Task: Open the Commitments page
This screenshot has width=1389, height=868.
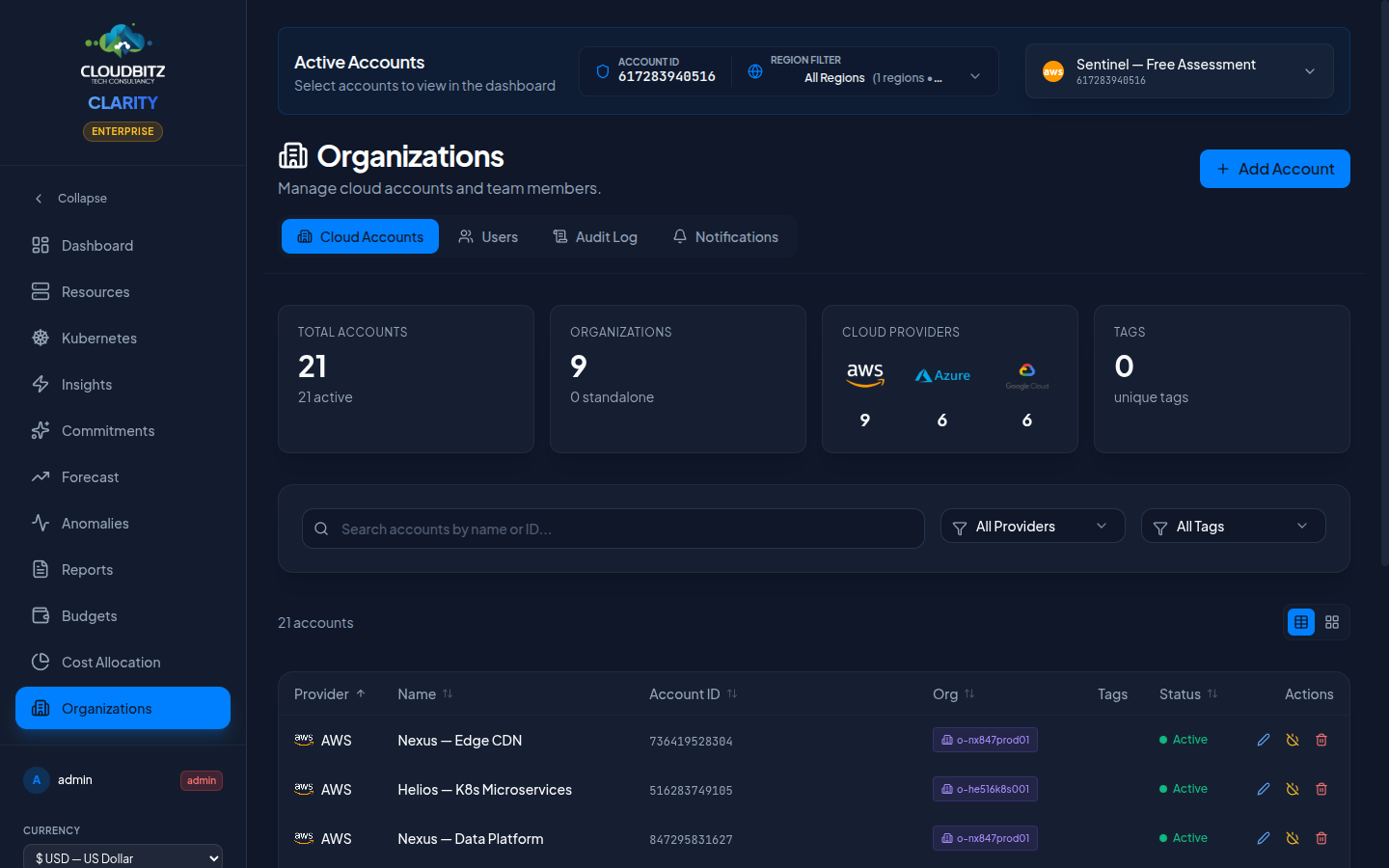Action: pos(123,430)
